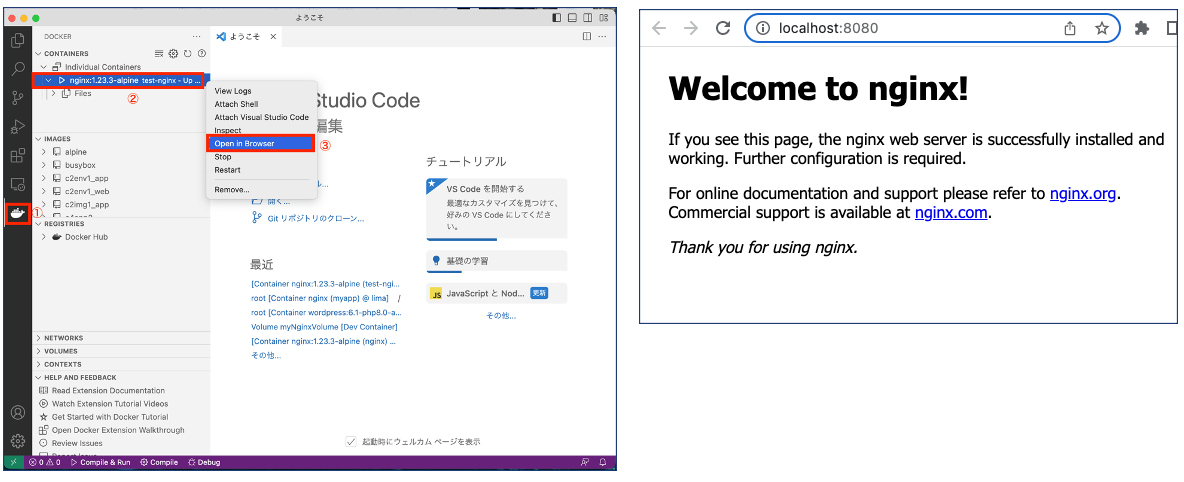Open the Search view in activity bar

click(17, 69)
